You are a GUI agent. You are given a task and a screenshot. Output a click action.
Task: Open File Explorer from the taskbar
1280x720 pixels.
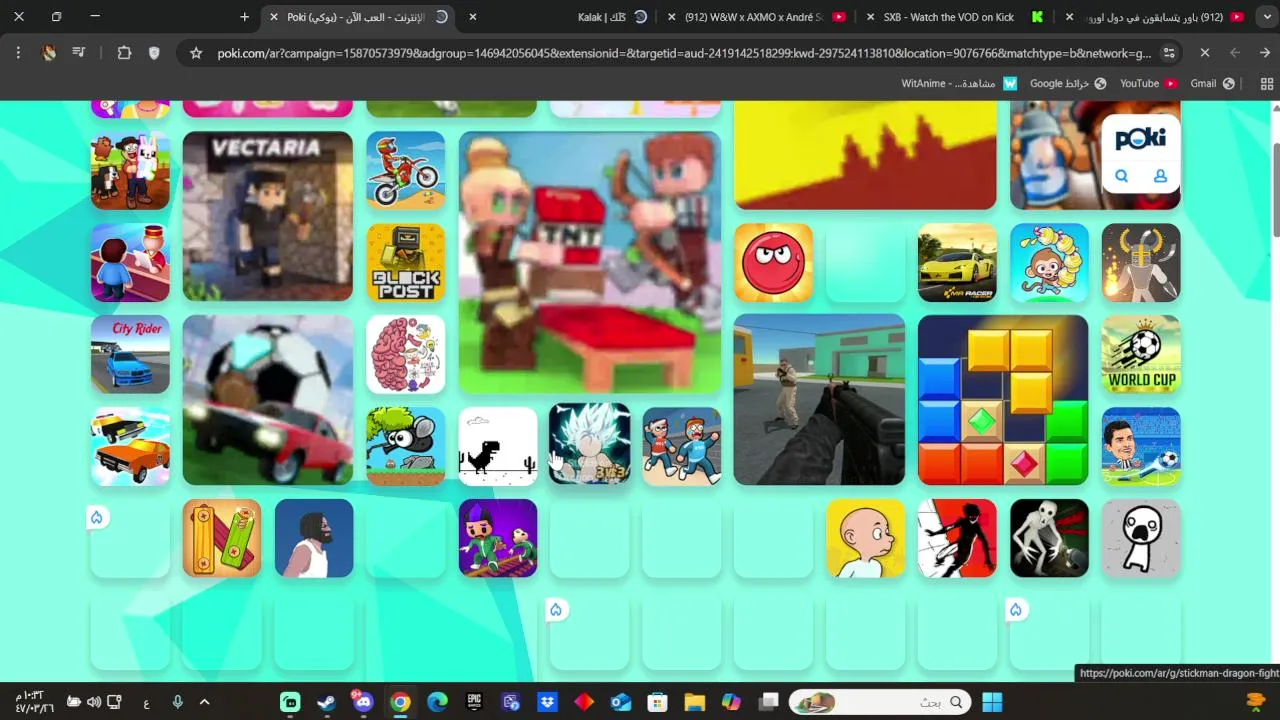(x=694, y=702)
